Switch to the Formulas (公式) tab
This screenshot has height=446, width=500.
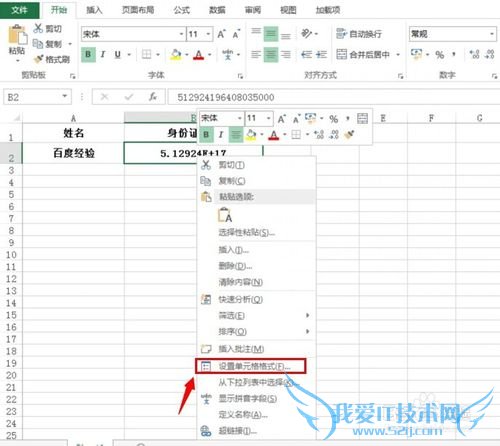pyautogui.click(x=182, y=10)
